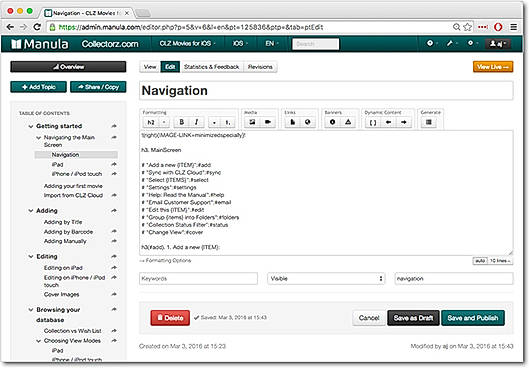529x368 pixels.
Task: Collapse the Getting started section
Action: coord(31,126)
